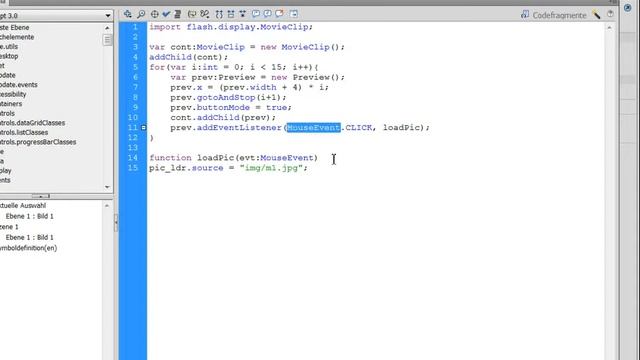This screenshot has height=360, width=640.
Task: Open the 'trols.dataGridClasses' package entry
Action: coord(33,123)
